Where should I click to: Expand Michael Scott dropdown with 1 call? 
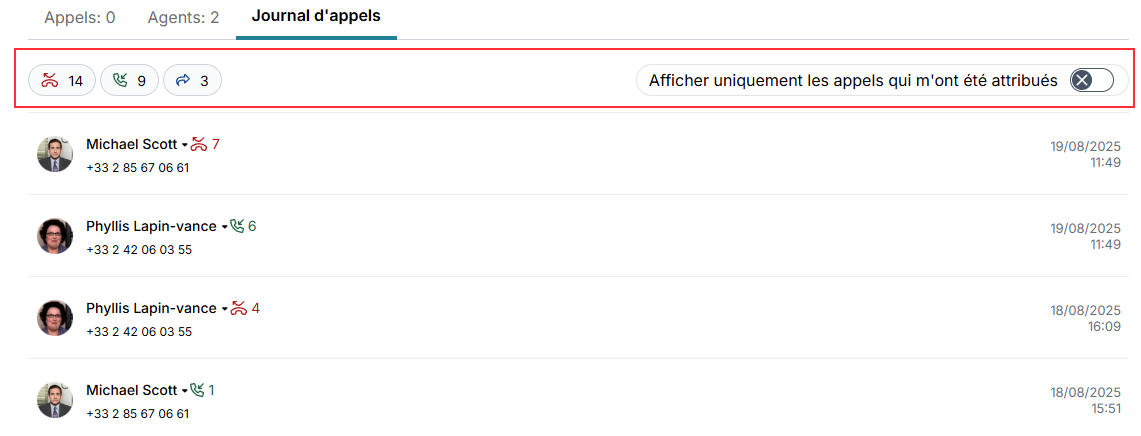coord(185,391)
